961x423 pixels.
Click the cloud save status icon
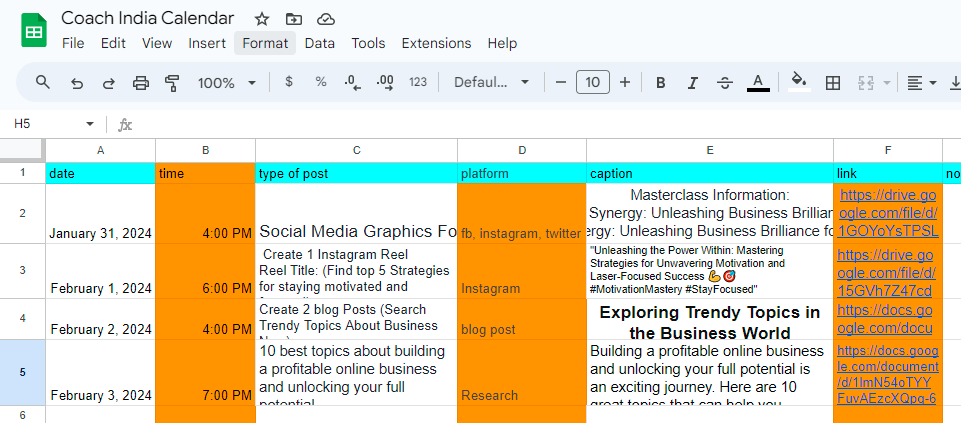(326, 19)
